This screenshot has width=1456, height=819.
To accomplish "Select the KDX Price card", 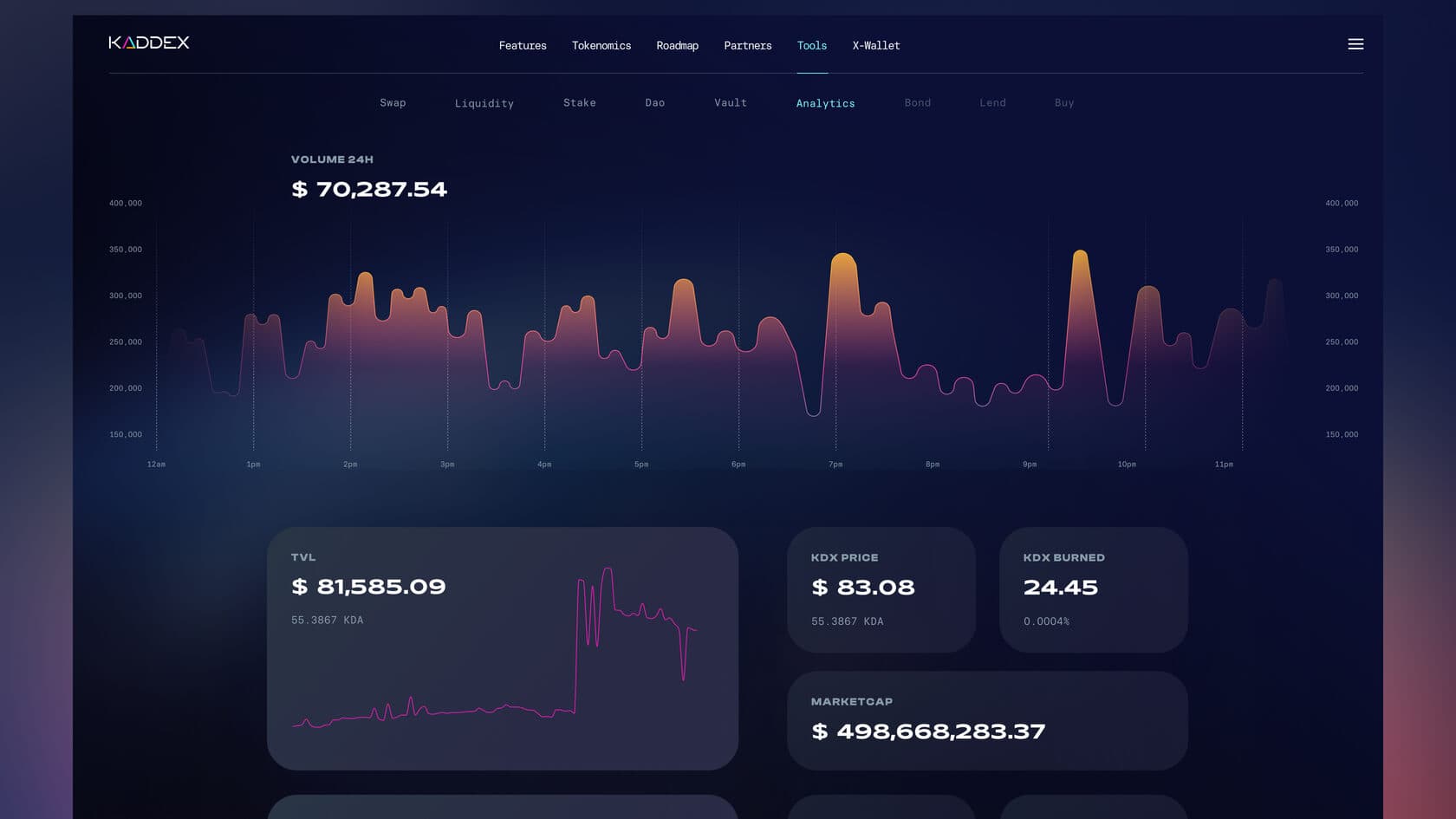I will coord(881,589).
